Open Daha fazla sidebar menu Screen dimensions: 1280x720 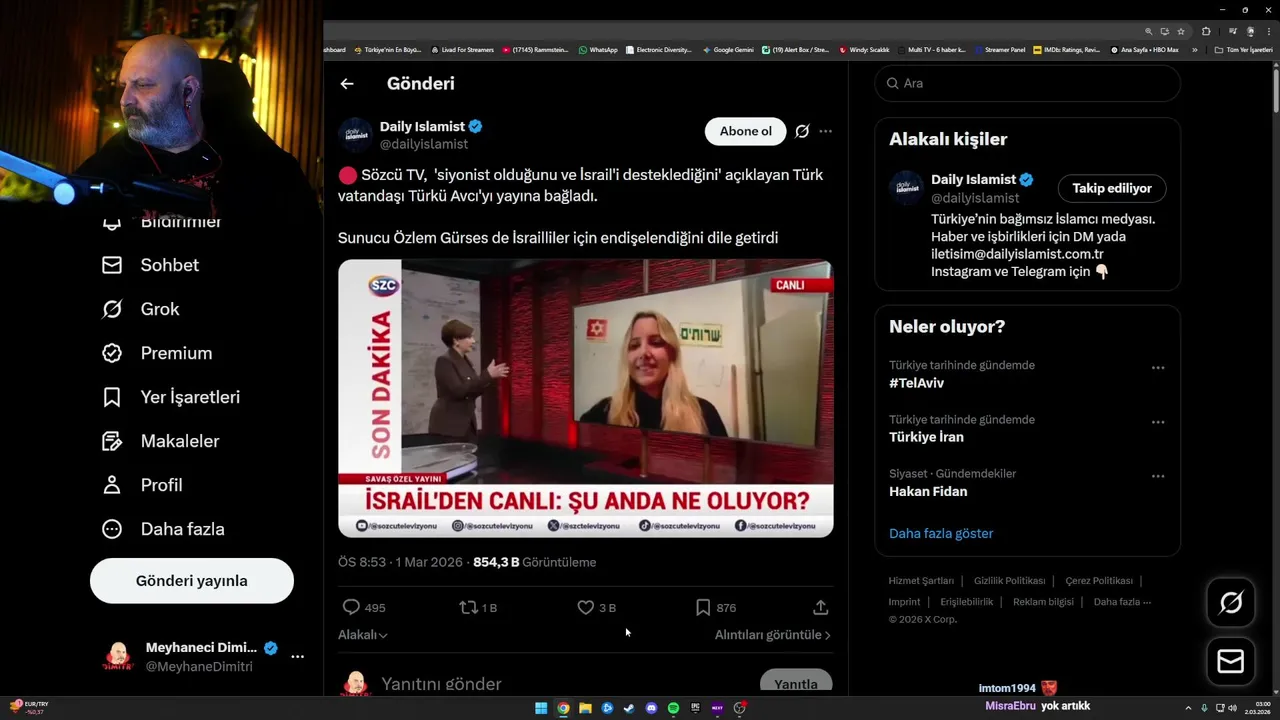[x=163, y=529]
